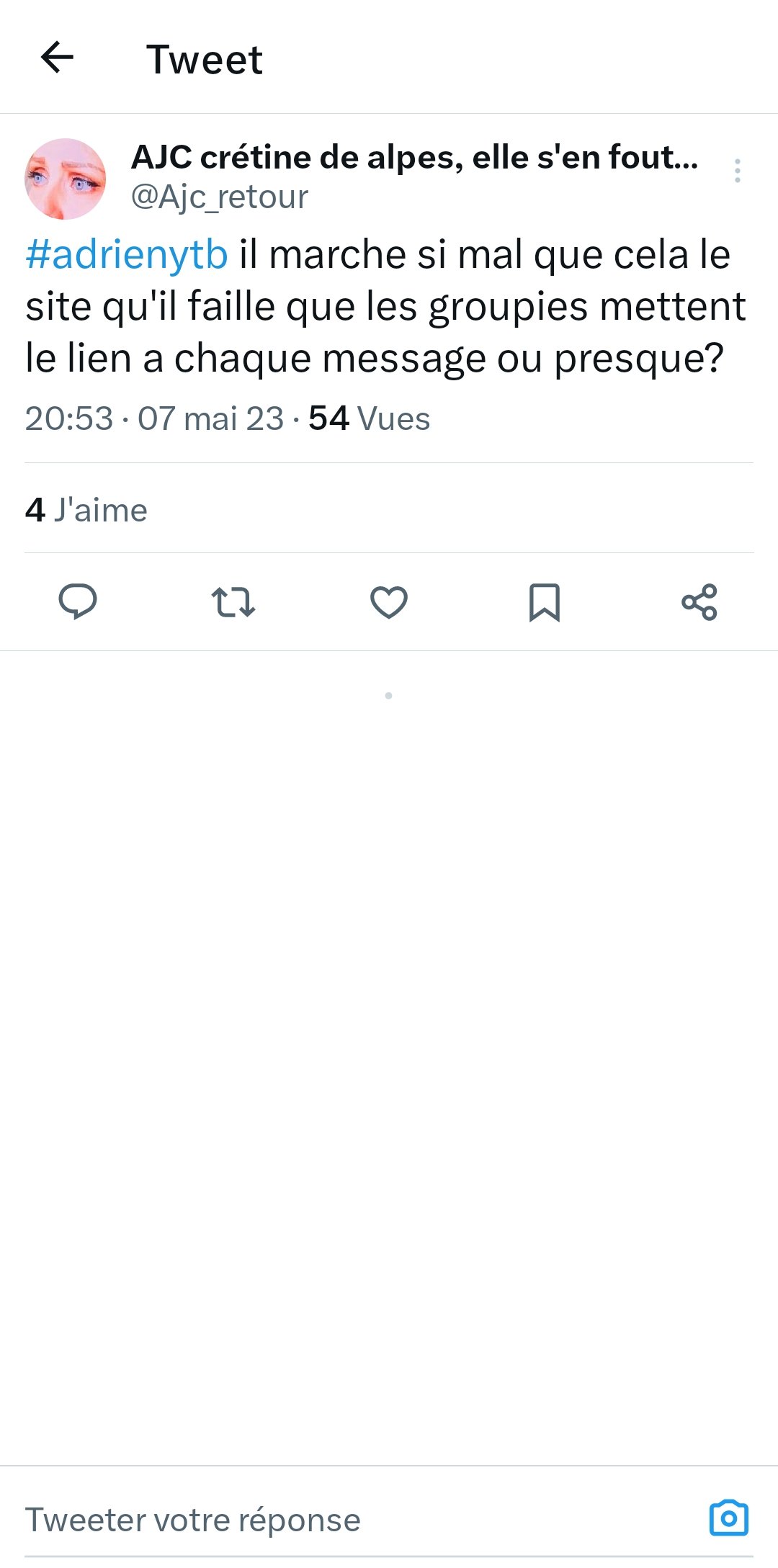Click the "07 mai 23" tweet date

click(x=210, y=418)
